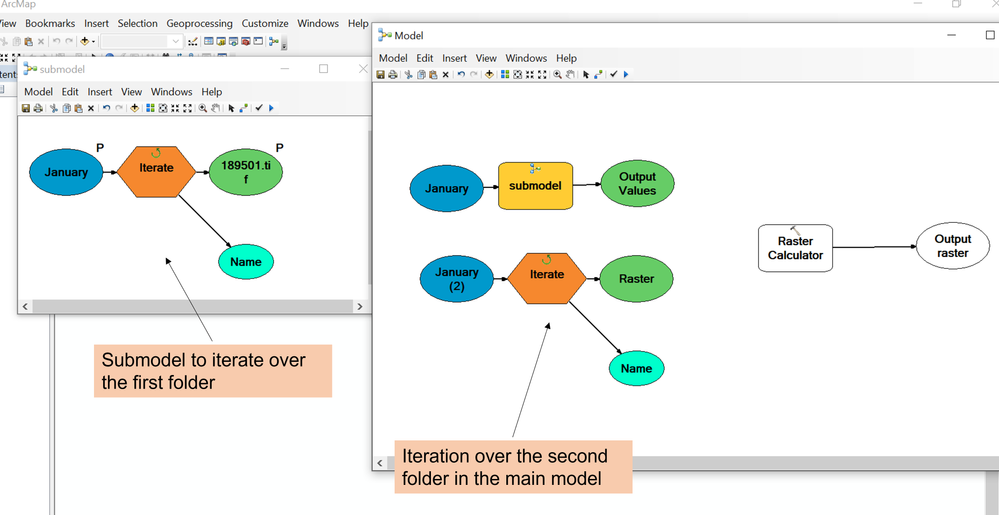Select the 189501.tif output element
This screenshot has width=999, height=515.
246,172
